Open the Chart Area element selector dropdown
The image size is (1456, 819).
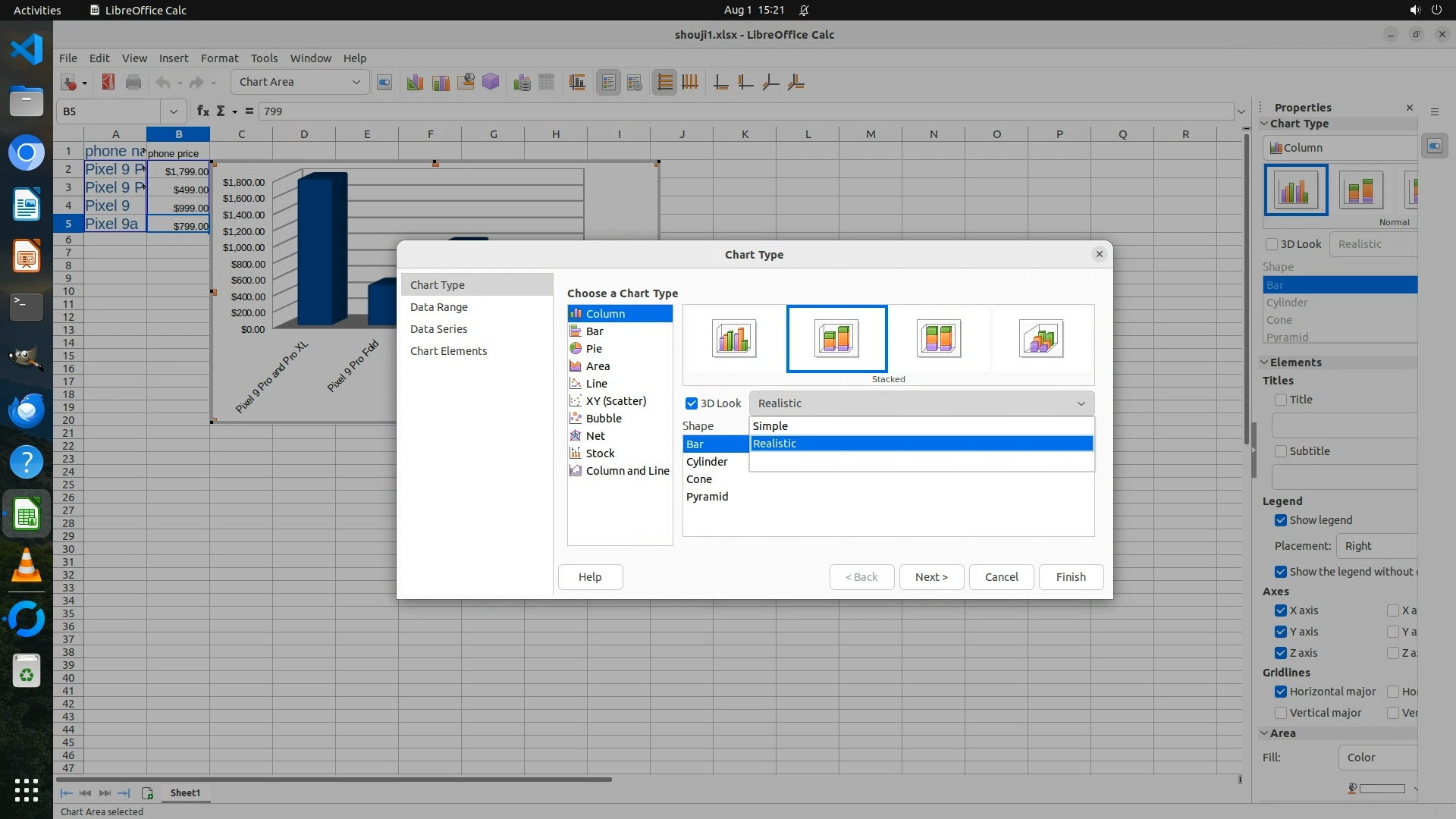coord(356,82)
